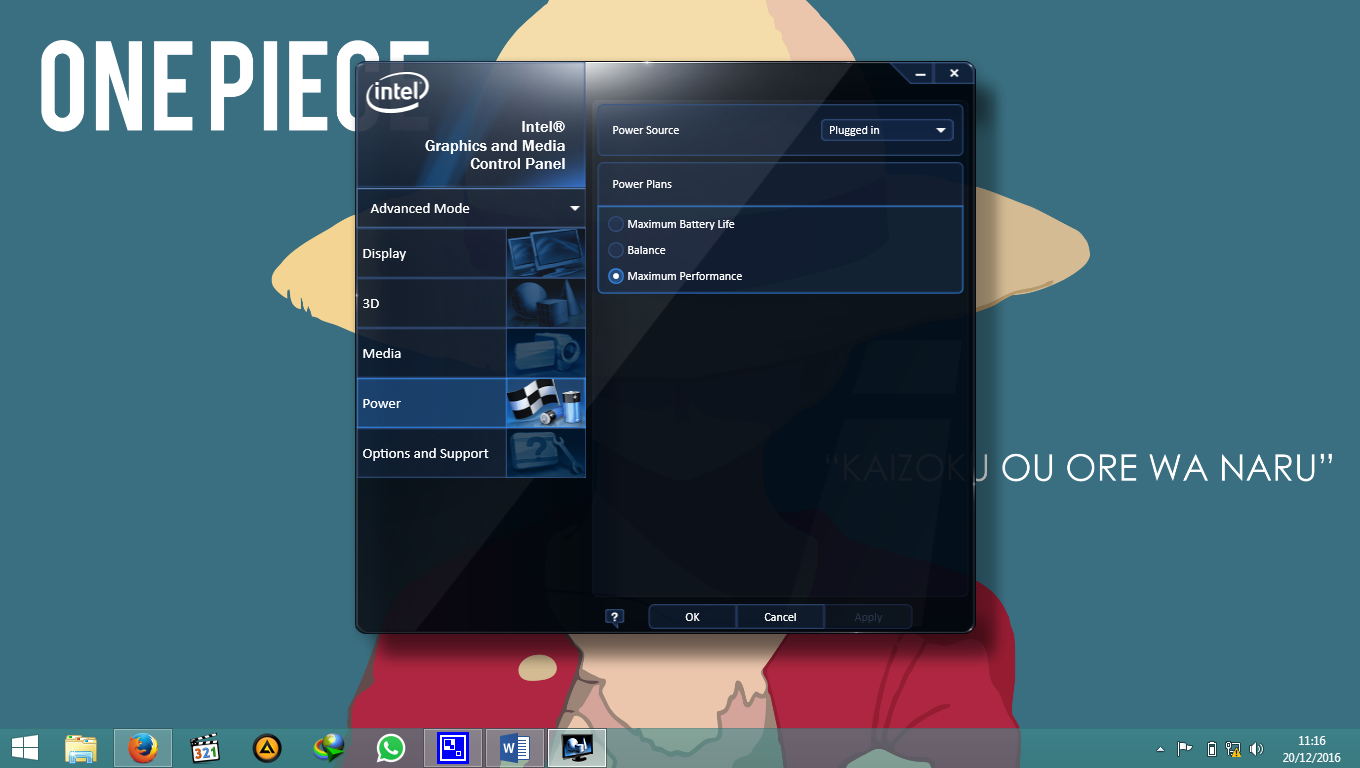The image size is (1360, 768).
Task: Check the battery tray icon
Action: [x=1212, y=748]
